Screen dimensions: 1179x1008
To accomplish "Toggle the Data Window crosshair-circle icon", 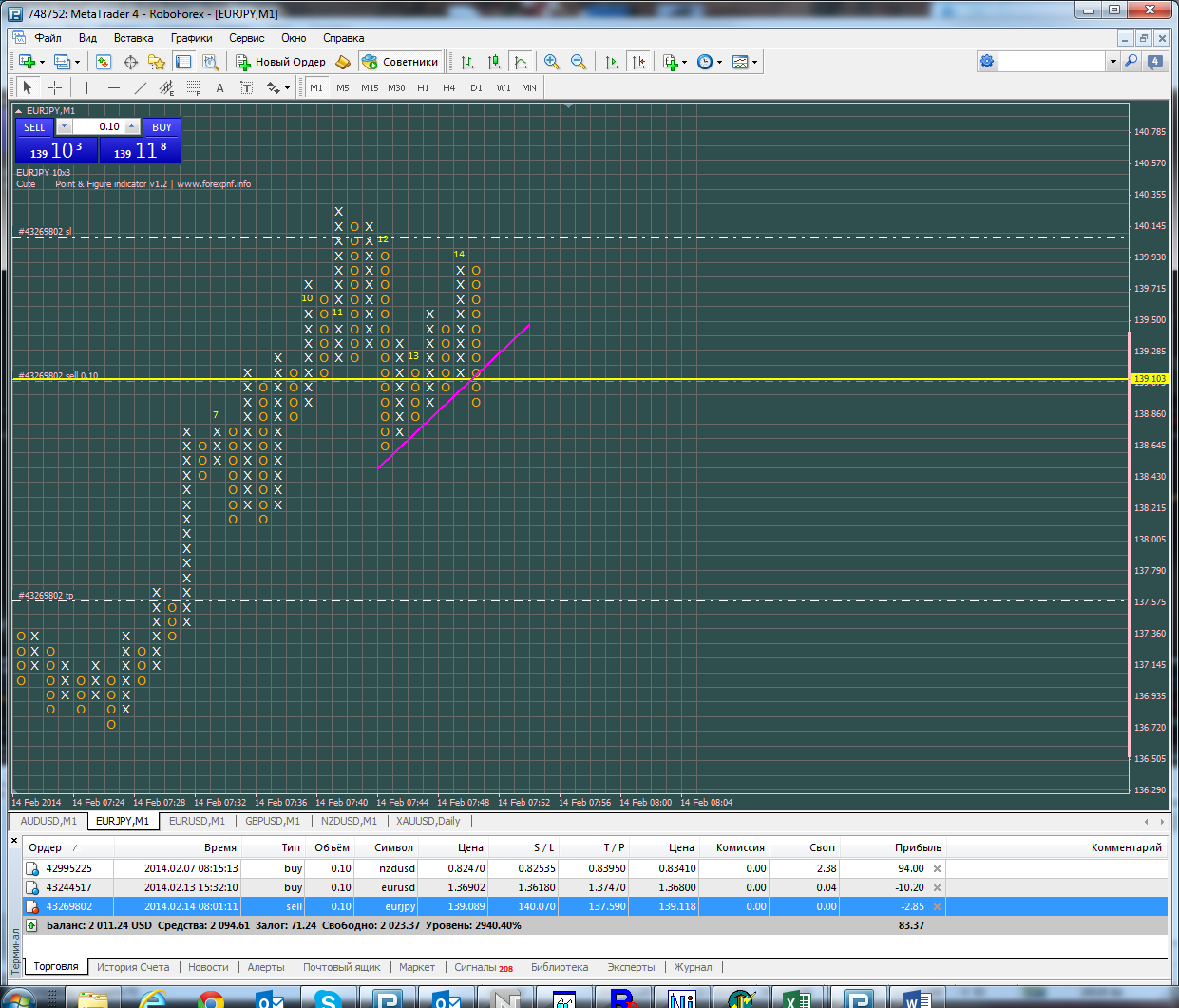I will click(130, 62).
